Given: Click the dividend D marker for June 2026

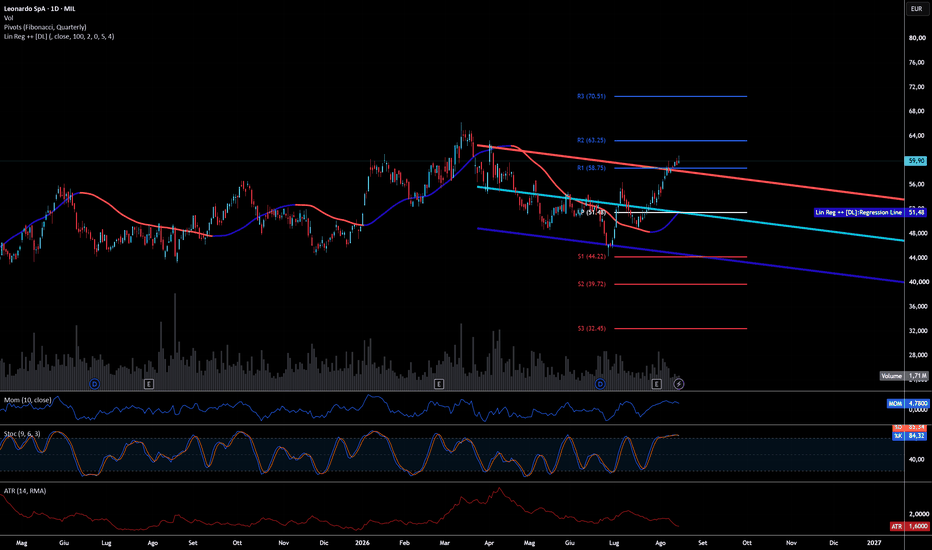Looking at the screenshot, I should [x=600, y=384].
